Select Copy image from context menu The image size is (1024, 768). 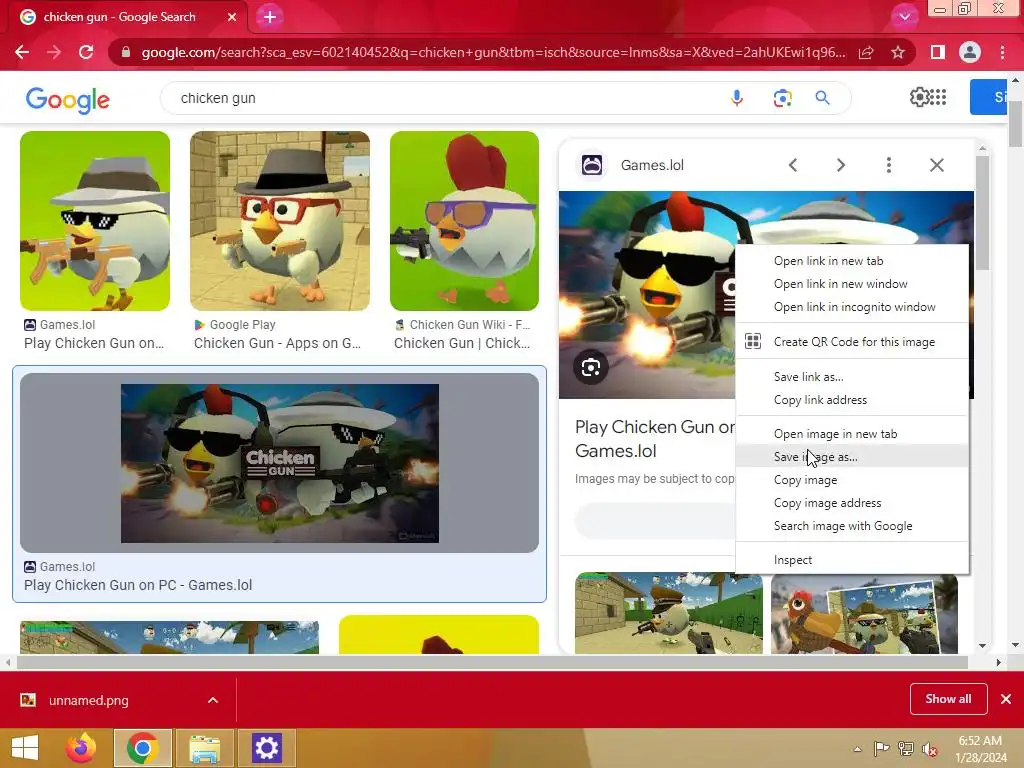(x=852, y=480)
